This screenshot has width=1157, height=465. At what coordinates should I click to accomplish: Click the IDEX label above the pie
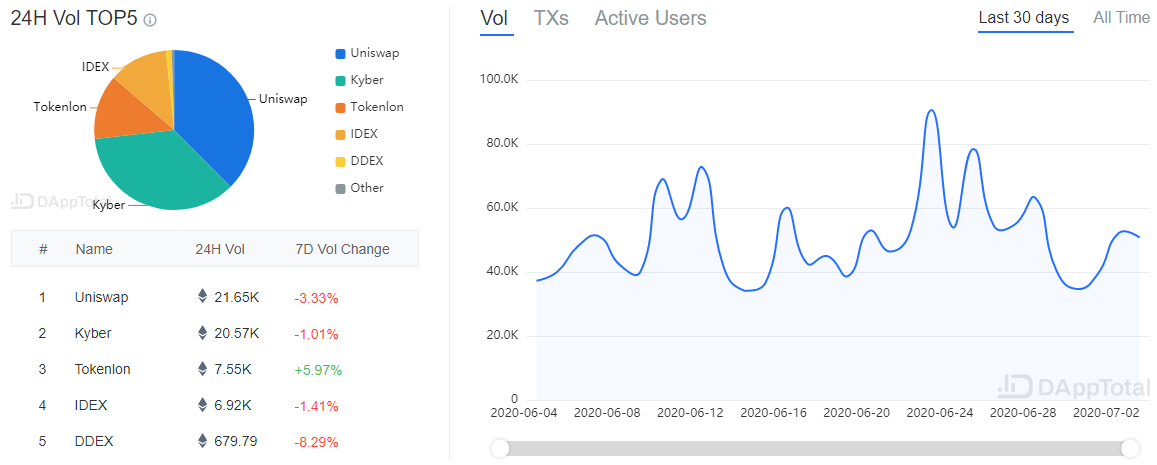[95, 67]
